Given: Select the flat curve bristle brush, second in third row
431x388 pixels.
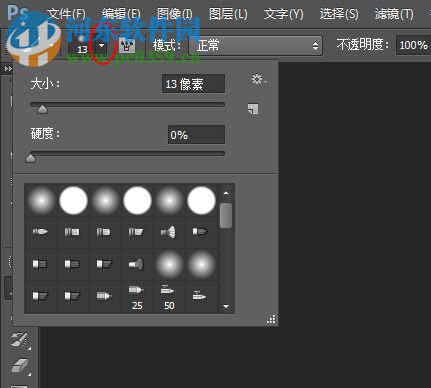Looking at the screenshot, I should pos(72,264).
